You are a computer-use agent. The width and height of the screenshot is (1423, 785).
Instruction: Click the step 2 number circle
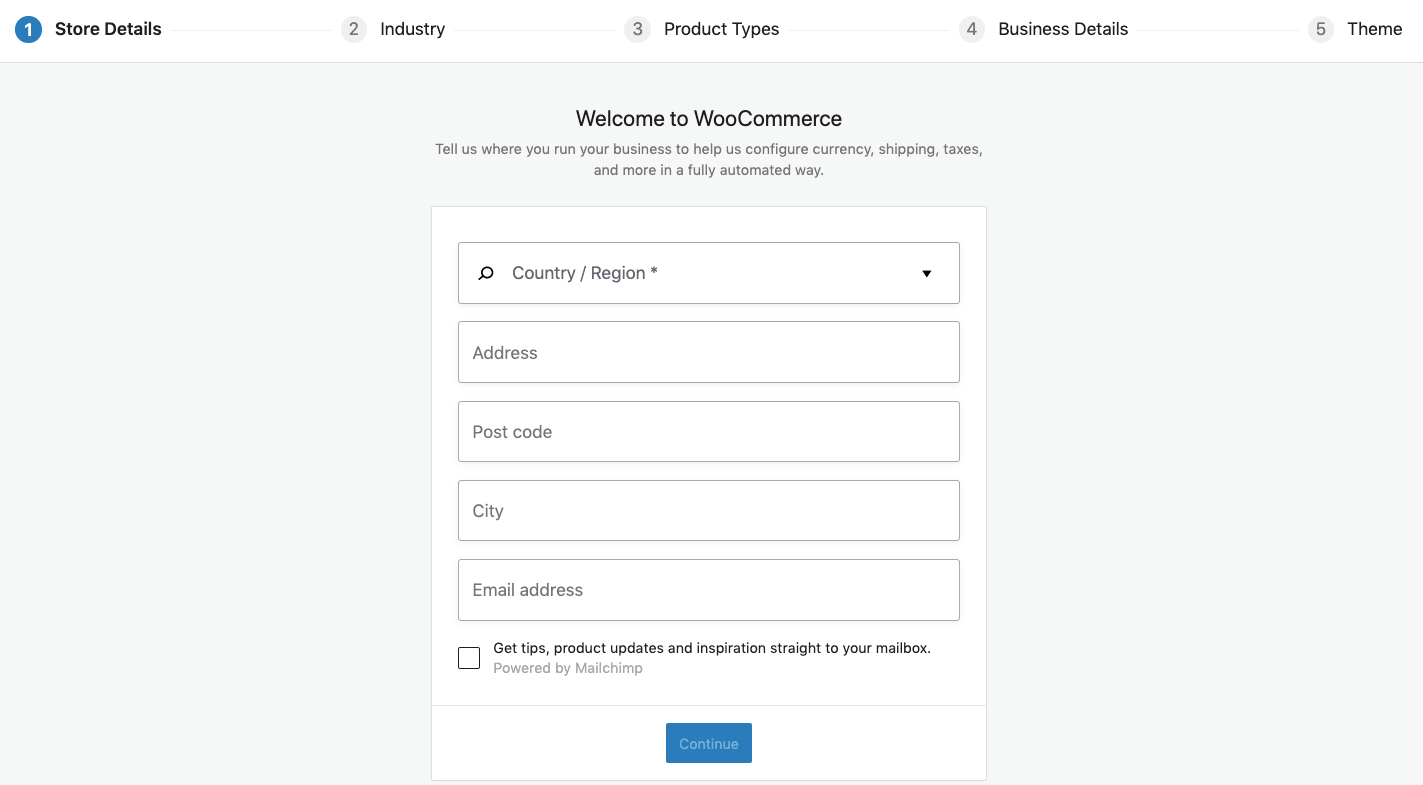(354, 29)
